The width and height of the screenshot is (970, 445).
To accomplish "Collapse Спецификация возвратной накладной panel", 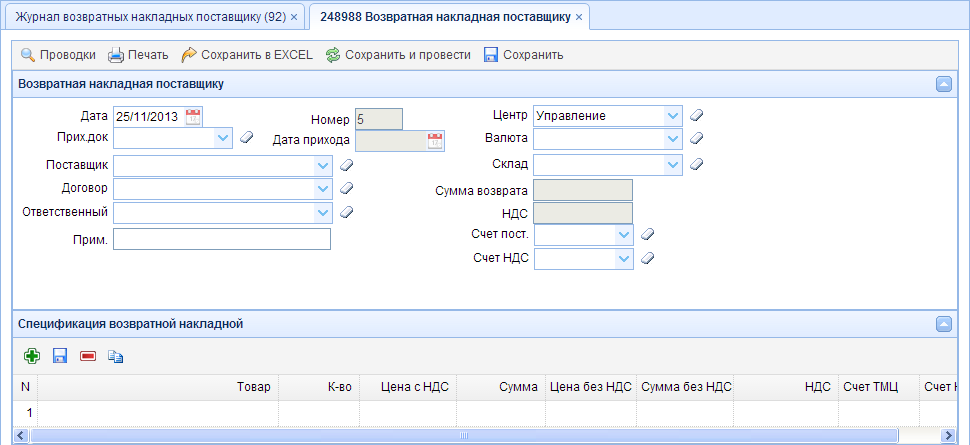I will click(x=944, y=324).
